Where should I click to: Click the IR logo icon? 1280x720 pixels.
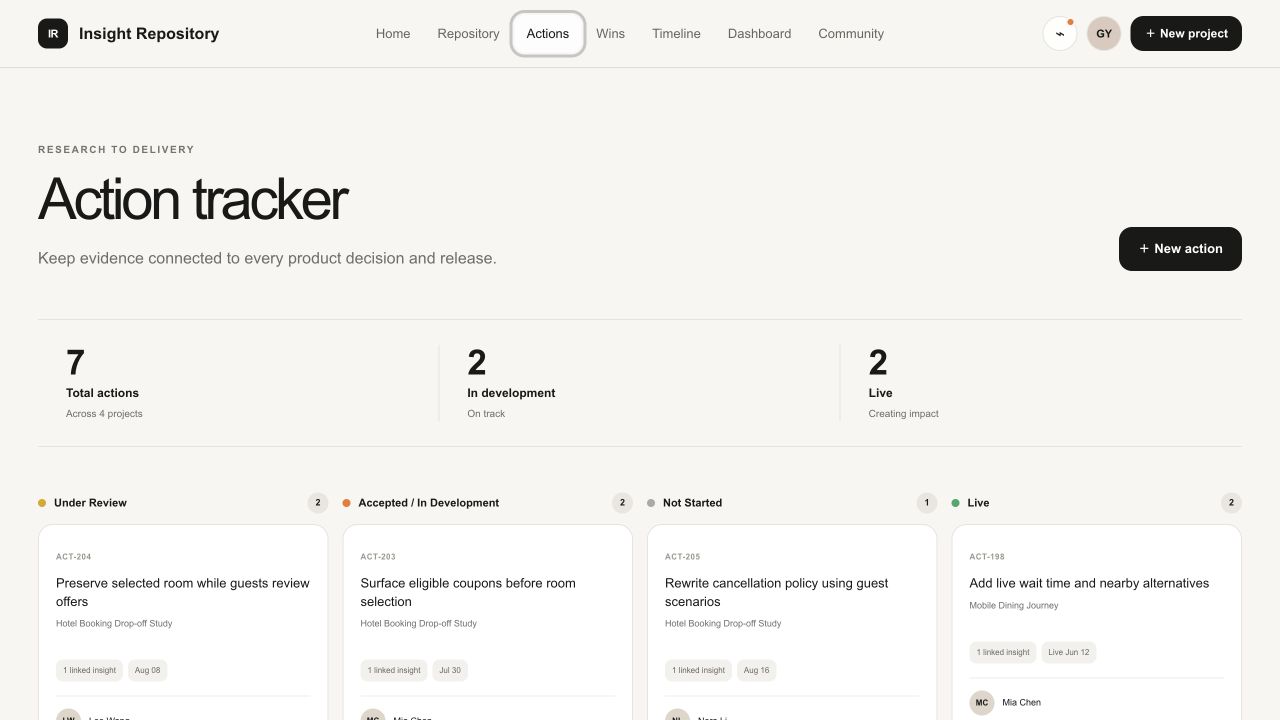click(x=53, y=33)
